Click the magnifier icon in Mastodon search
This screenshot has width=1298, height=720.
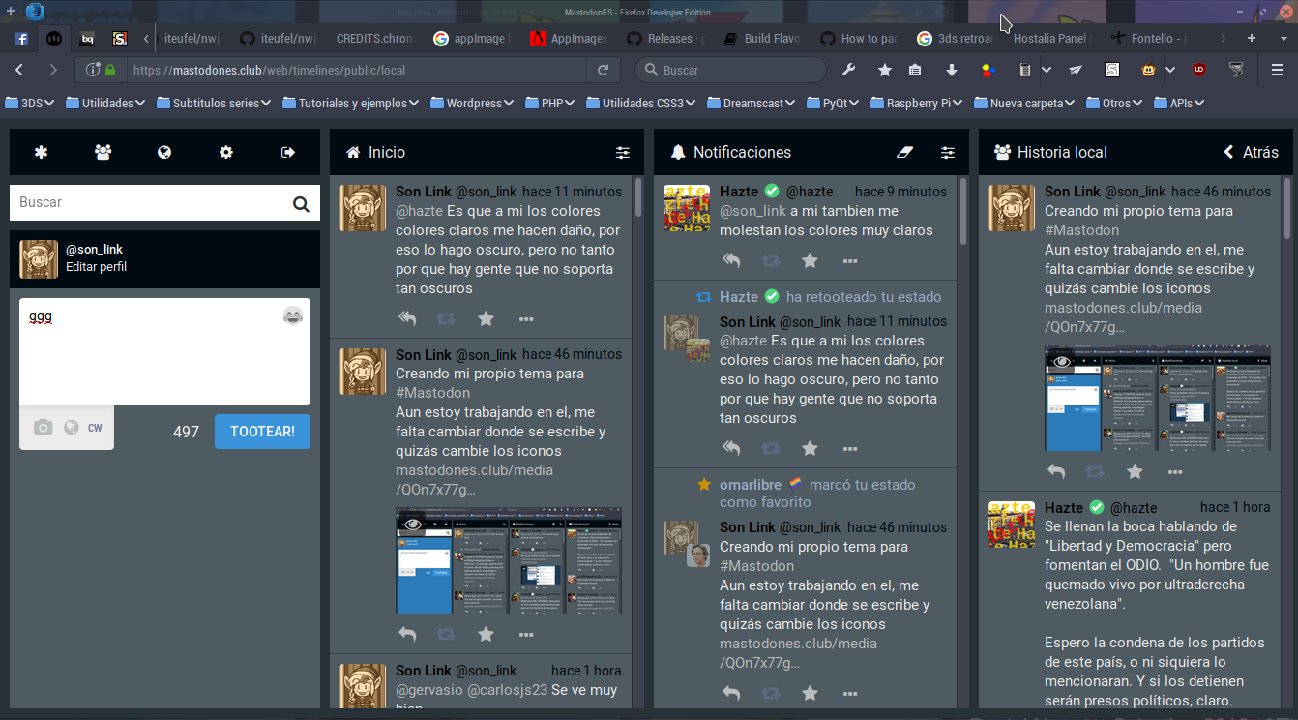(x=301, y=204)
